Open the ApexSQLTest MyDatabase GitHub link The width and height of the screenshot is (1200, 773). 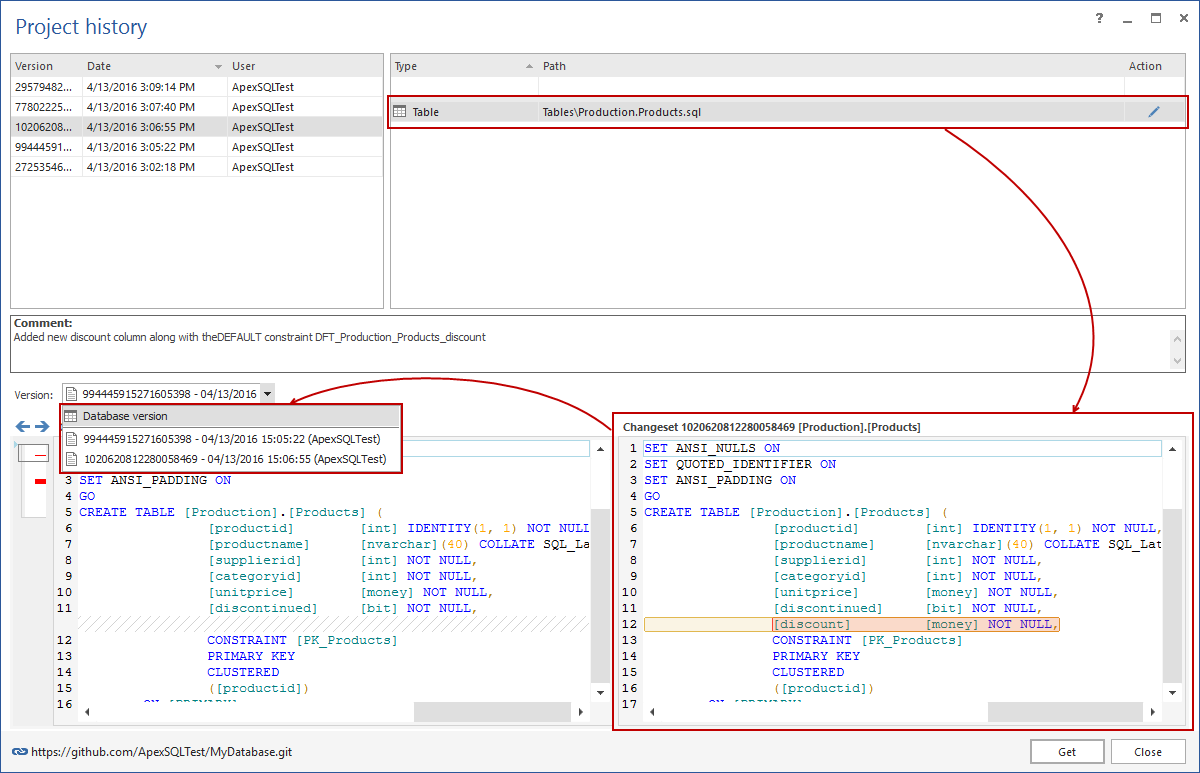(x=161, y=752)
